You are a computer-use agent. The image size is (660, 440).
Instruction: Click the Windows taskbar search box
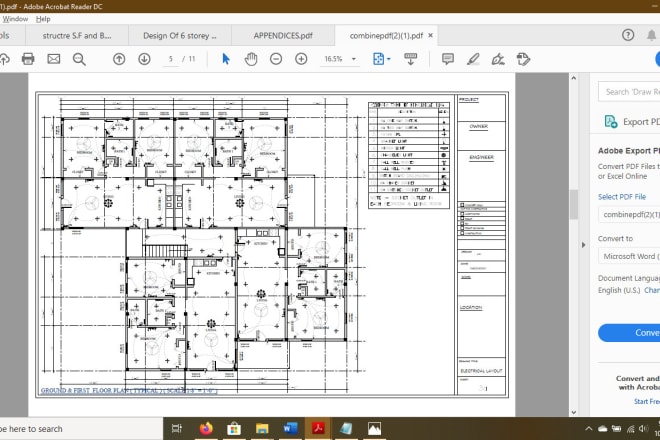pyautogui.click(x=80, y=429)
